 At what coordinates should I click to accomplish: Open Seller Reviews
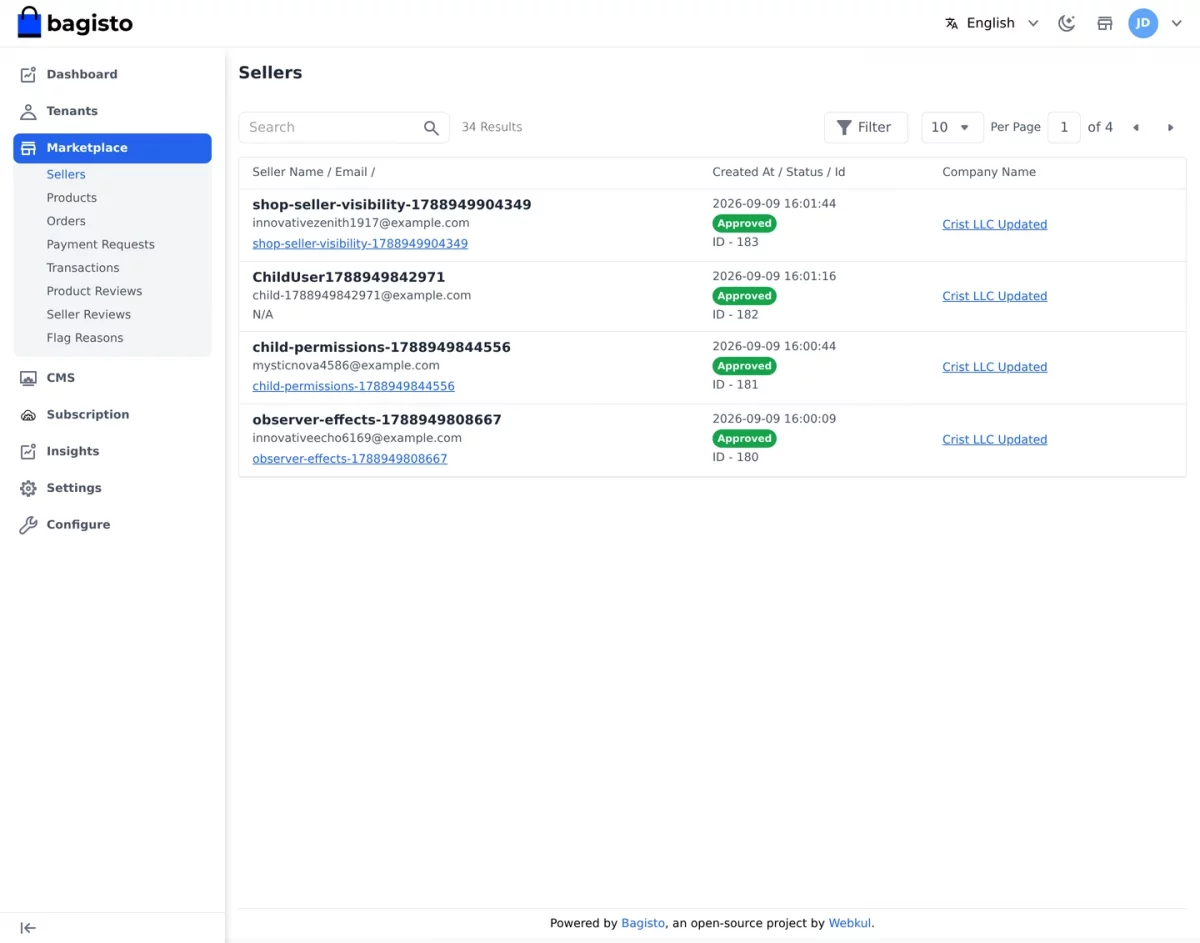pos(89,314)
